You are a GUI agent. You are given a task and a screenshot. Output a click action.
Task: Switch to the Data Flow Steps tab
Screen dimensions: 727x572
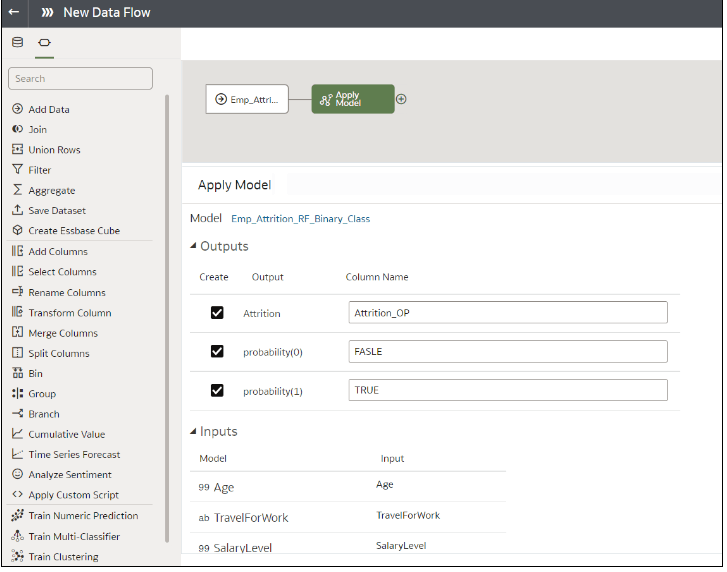click(44, 43)
